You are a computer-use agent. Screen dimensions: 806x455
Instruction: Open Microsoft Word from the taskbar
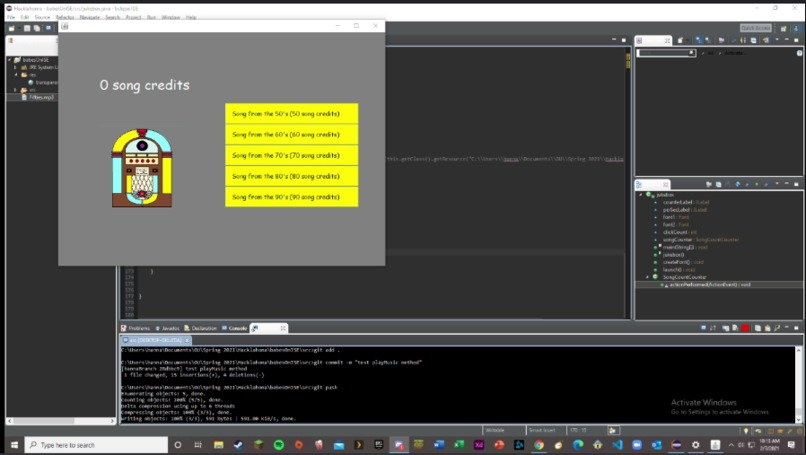coord(438,445)
